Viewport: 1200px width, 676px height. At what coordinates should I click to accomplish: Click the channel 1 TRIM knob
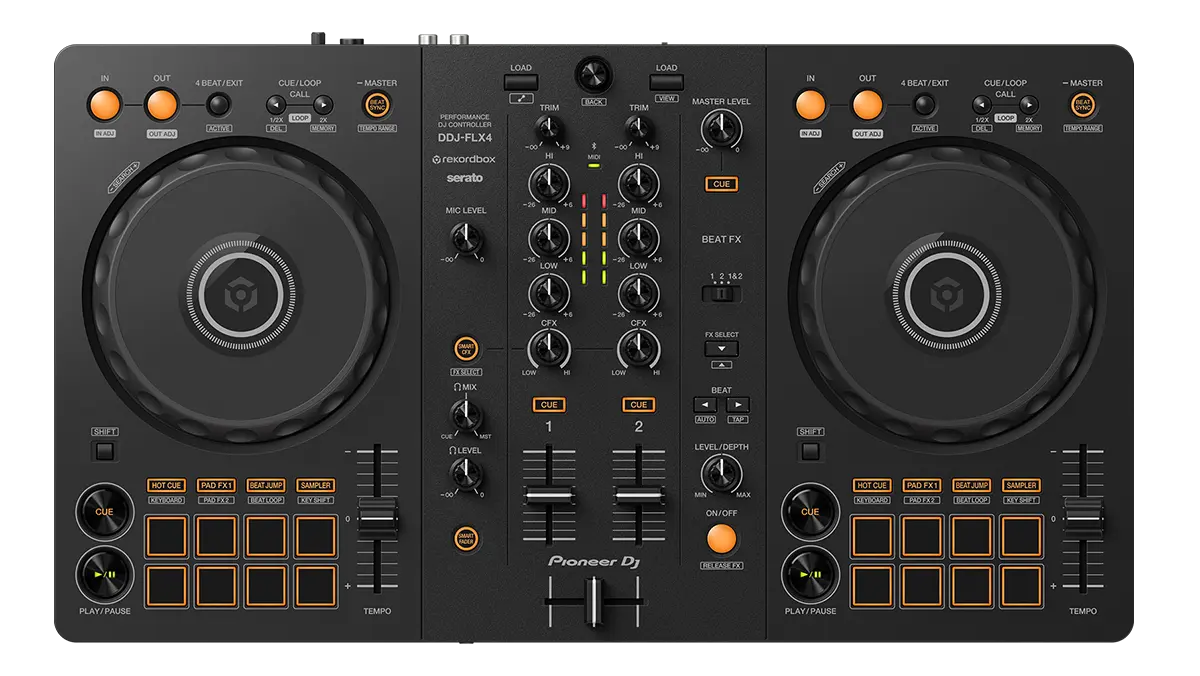click(549, 128)
